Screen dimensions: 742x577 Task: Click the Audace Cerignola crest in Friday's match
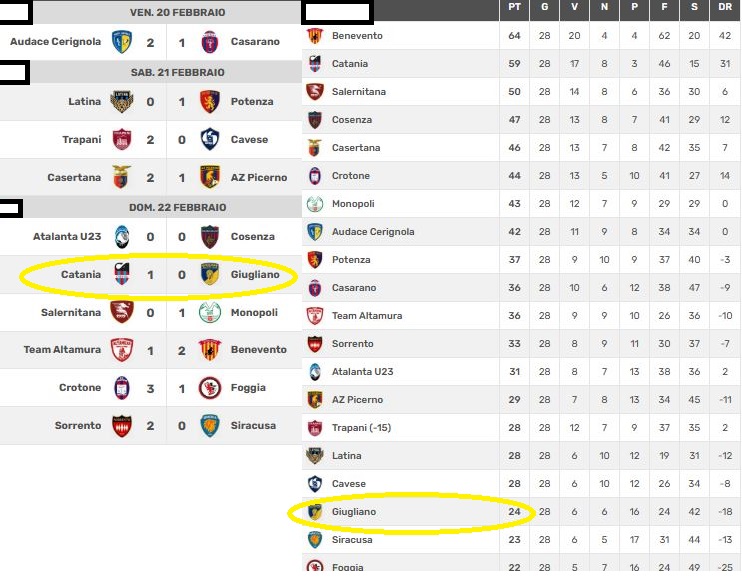click(x=122, y=42)
